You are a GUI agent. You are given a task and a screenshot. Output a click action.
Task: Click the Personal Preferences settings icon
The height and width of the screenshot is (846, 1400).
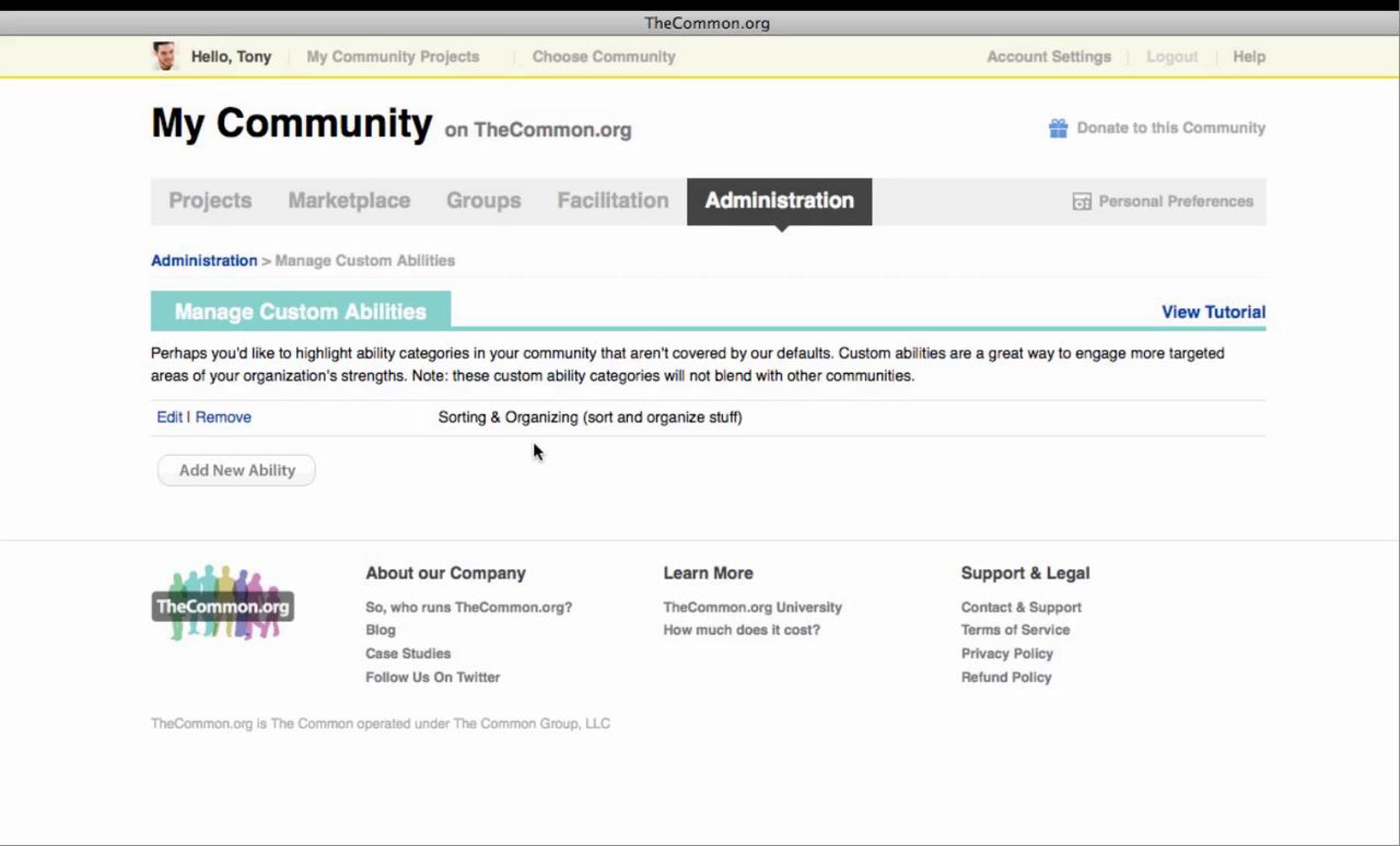tap(1081, 202)
